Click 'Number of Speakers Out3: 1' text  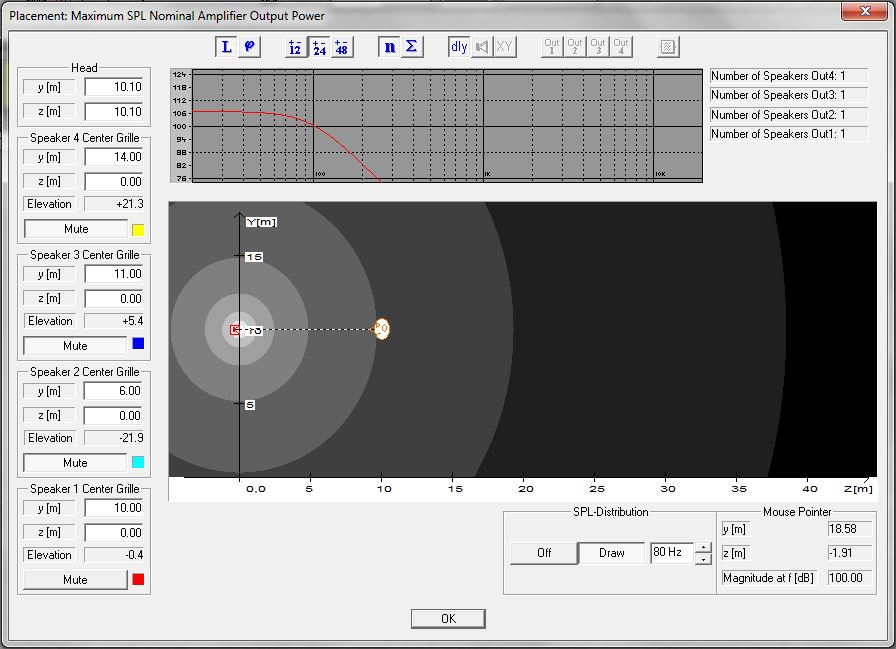point(778,95)
